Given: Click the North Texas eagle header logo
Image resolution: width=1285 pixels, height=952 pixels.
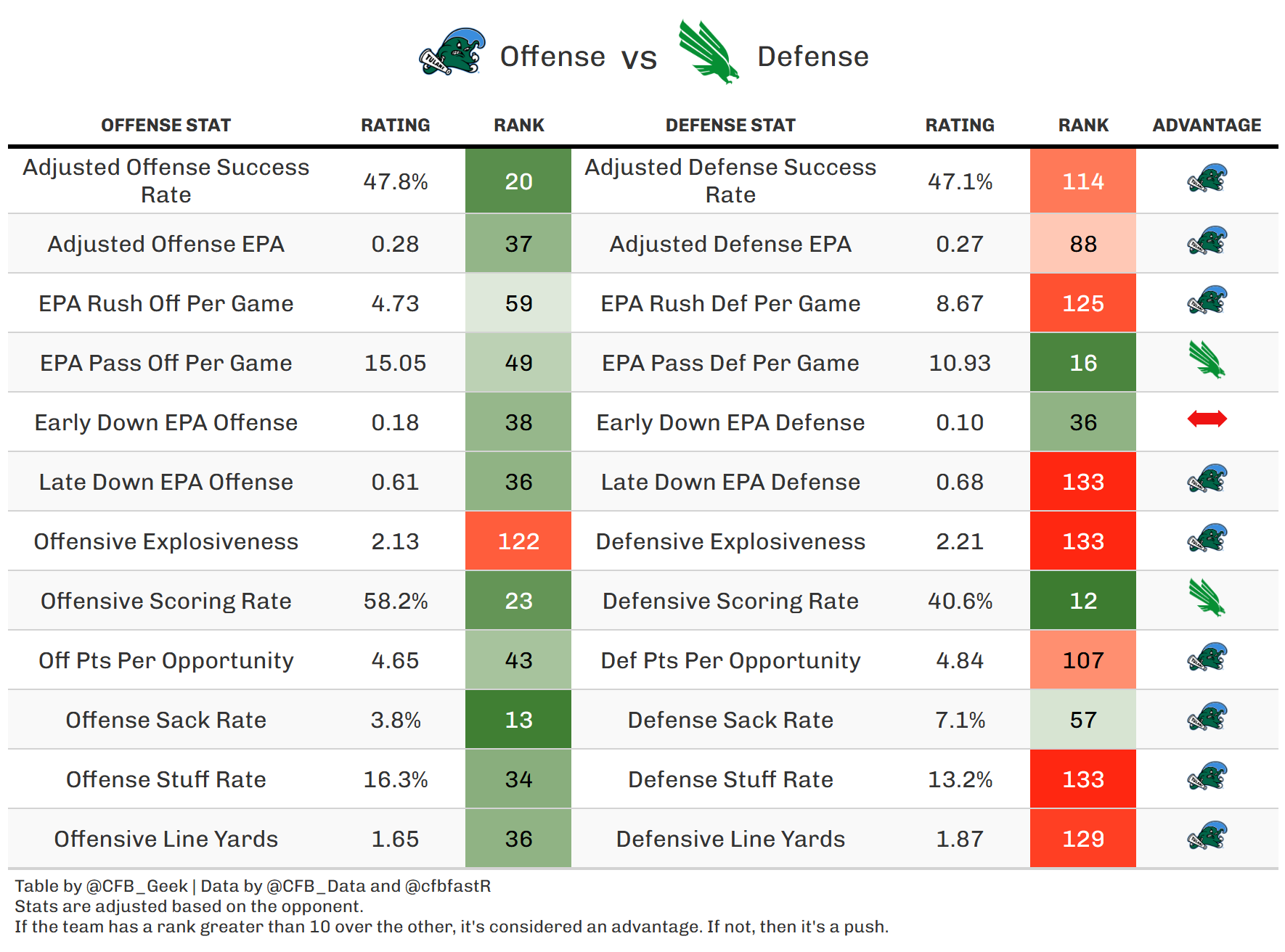Looking at the screenshot, I should (707, 52).
